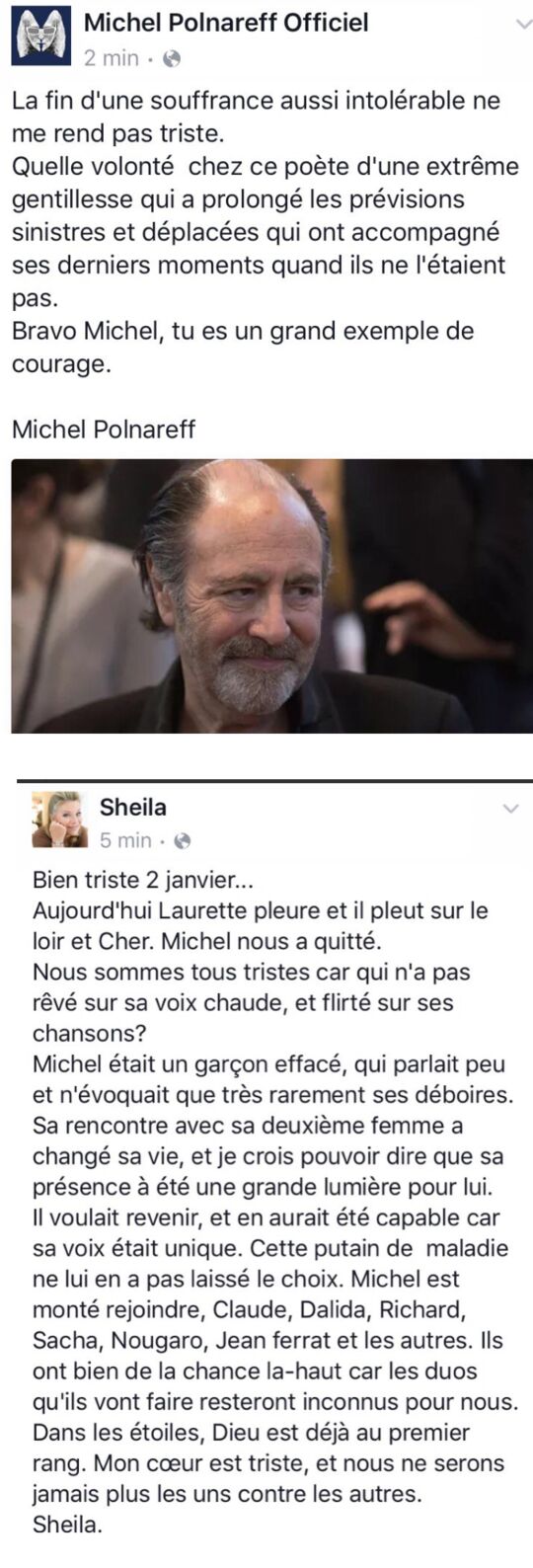Screen dimensions: 533x1568
Task: Click Sheila's profile picture
Action: click(59, 820)
